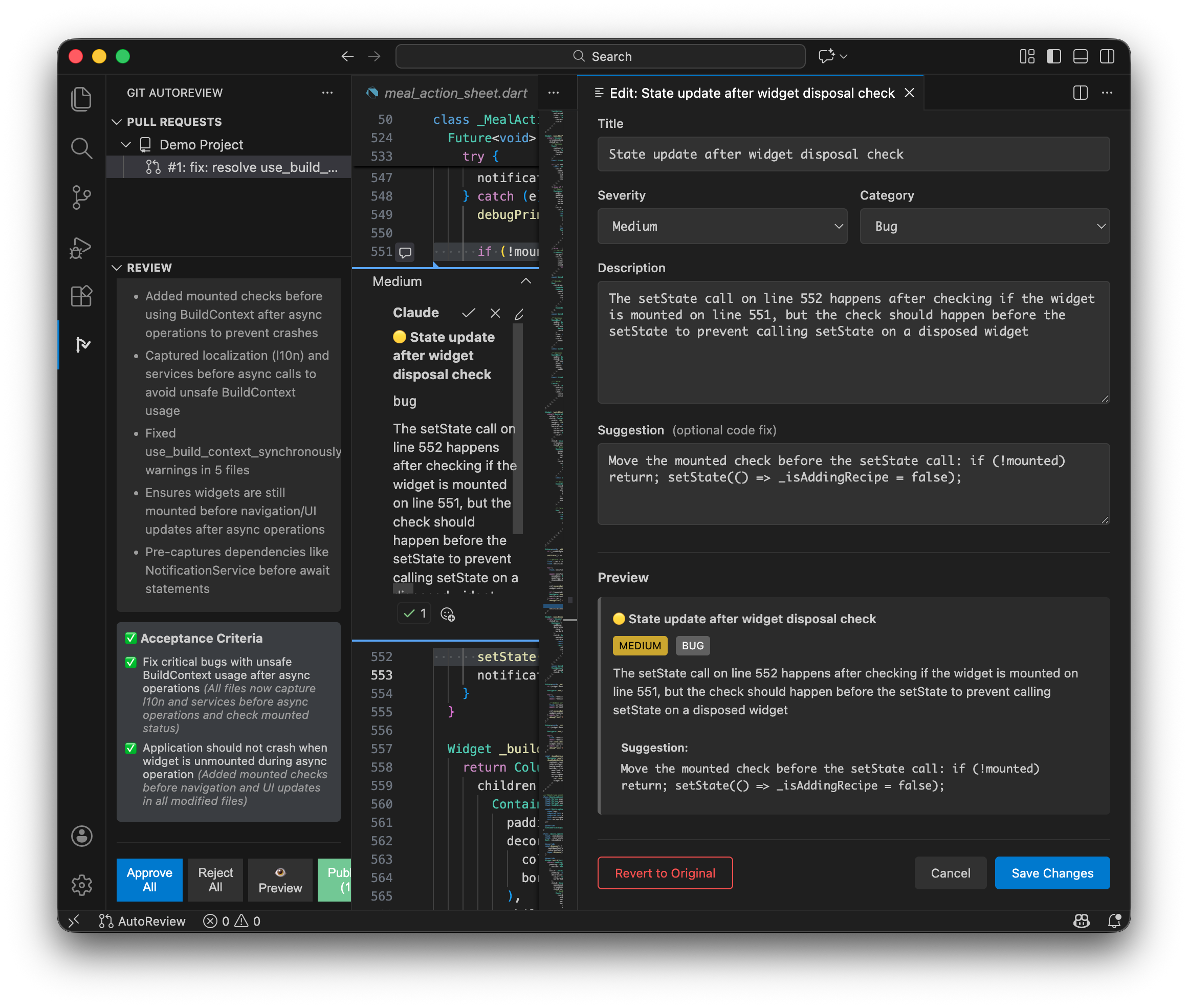Check the 'Fix critical bugs' acceptance criterion
This screenshot has width=1188, height=1008.
130,662
